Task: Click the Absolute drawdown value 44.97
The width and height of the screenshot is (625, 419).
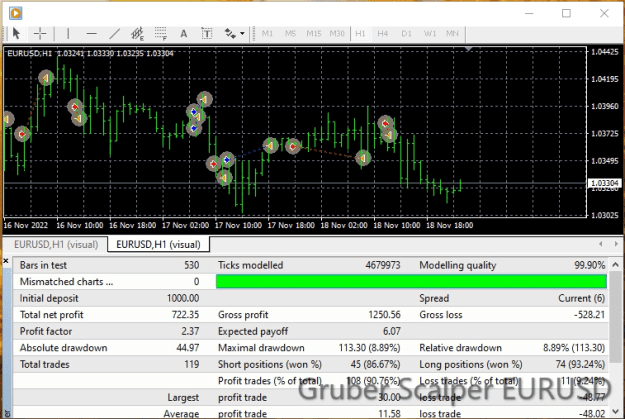Action: coord(188,348)
